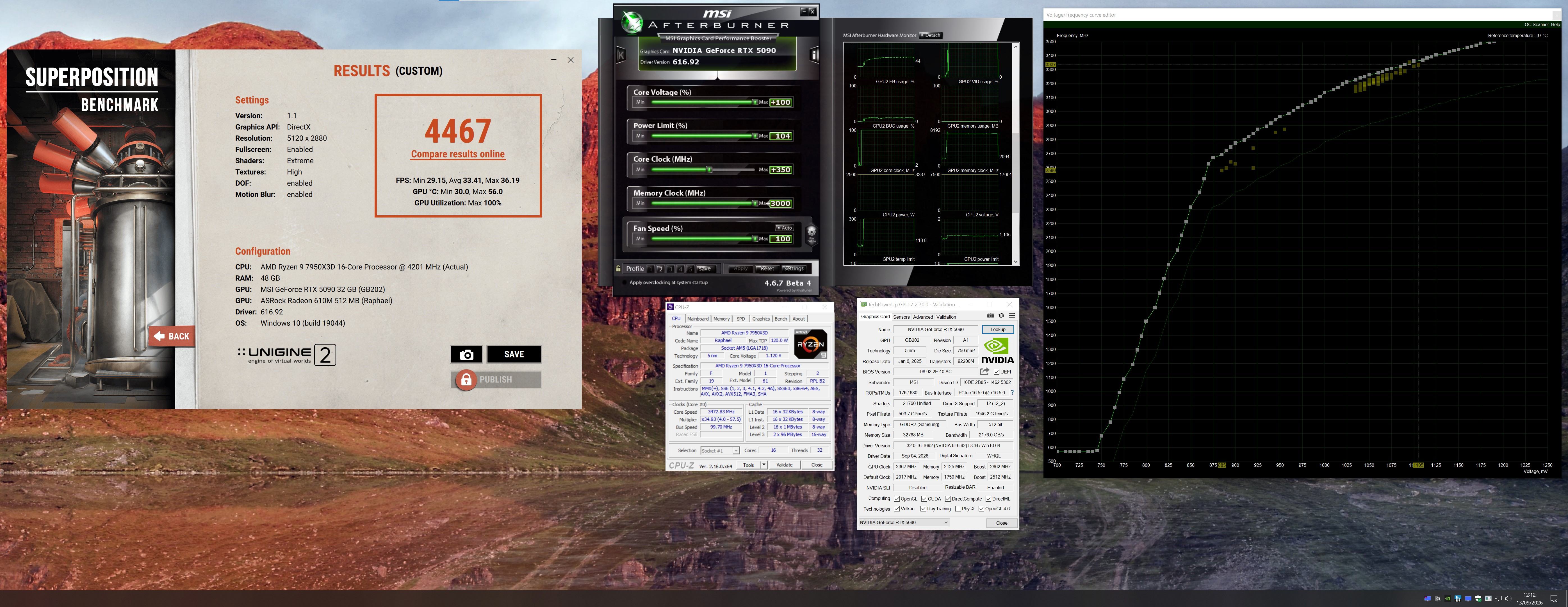Image resolution: width=1568 pixels, height=607 pixels.
Task: Open the GPU-Z hamburger menu
Action: coord(1012,316)
